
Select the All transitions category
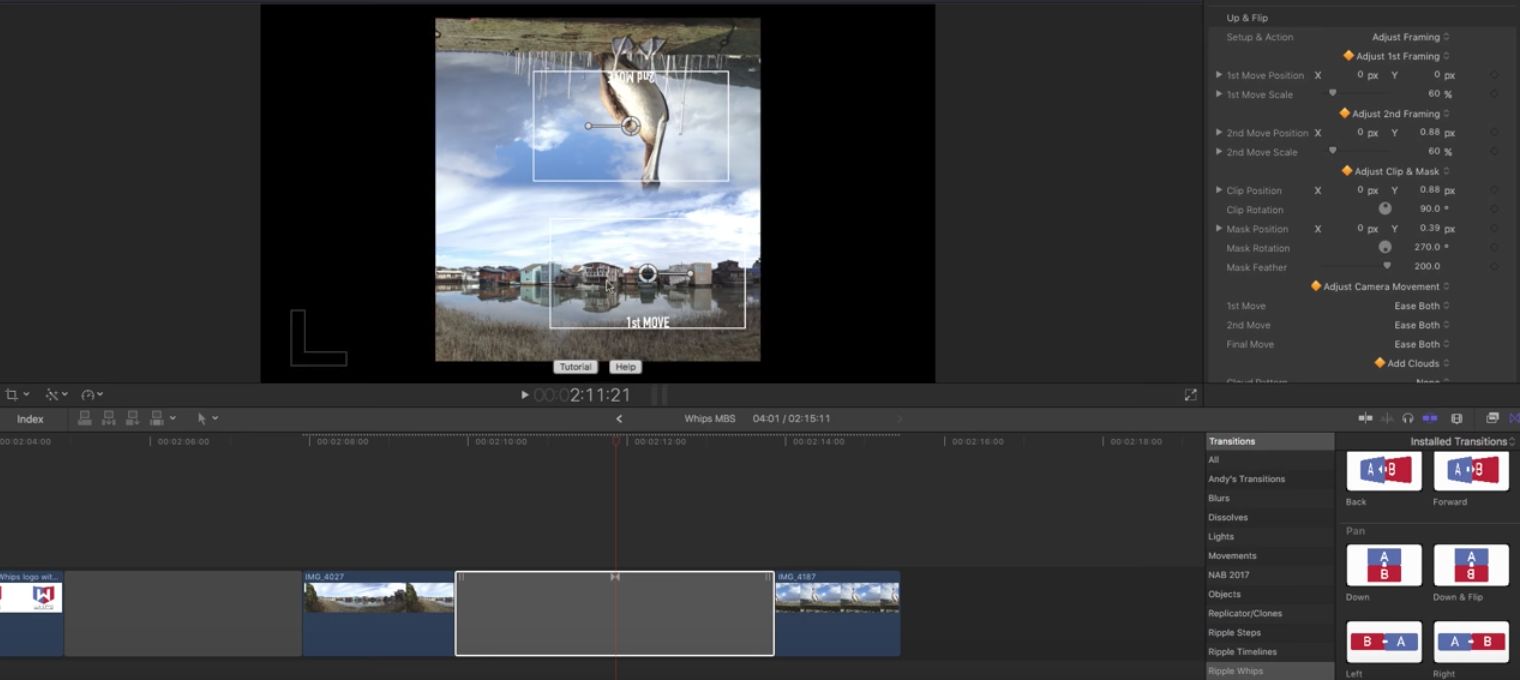[1270, 460]
